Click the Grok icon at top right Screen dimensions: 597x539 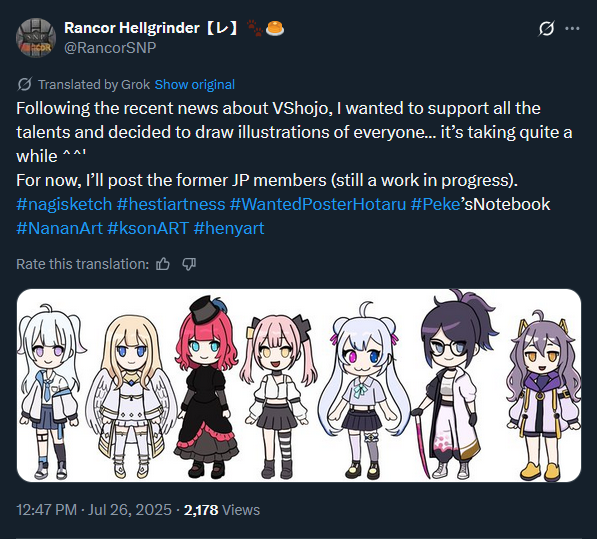coord(546,29)
